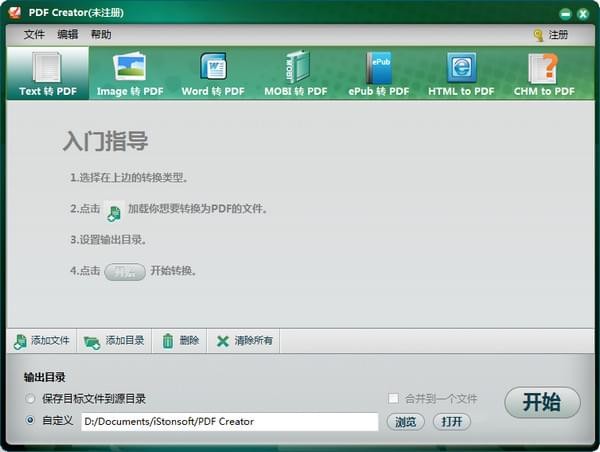
Task: Tick the 合并到一个文件 checkbox
Action: [x=393, y=398]
